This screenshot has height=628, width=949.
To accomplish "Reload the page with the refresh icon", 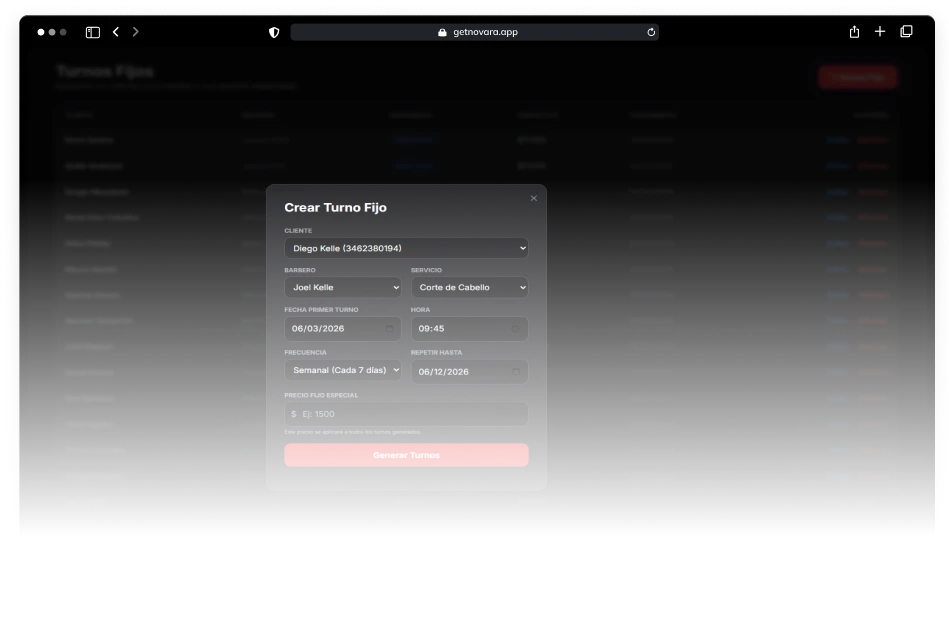I will (651, 32).
